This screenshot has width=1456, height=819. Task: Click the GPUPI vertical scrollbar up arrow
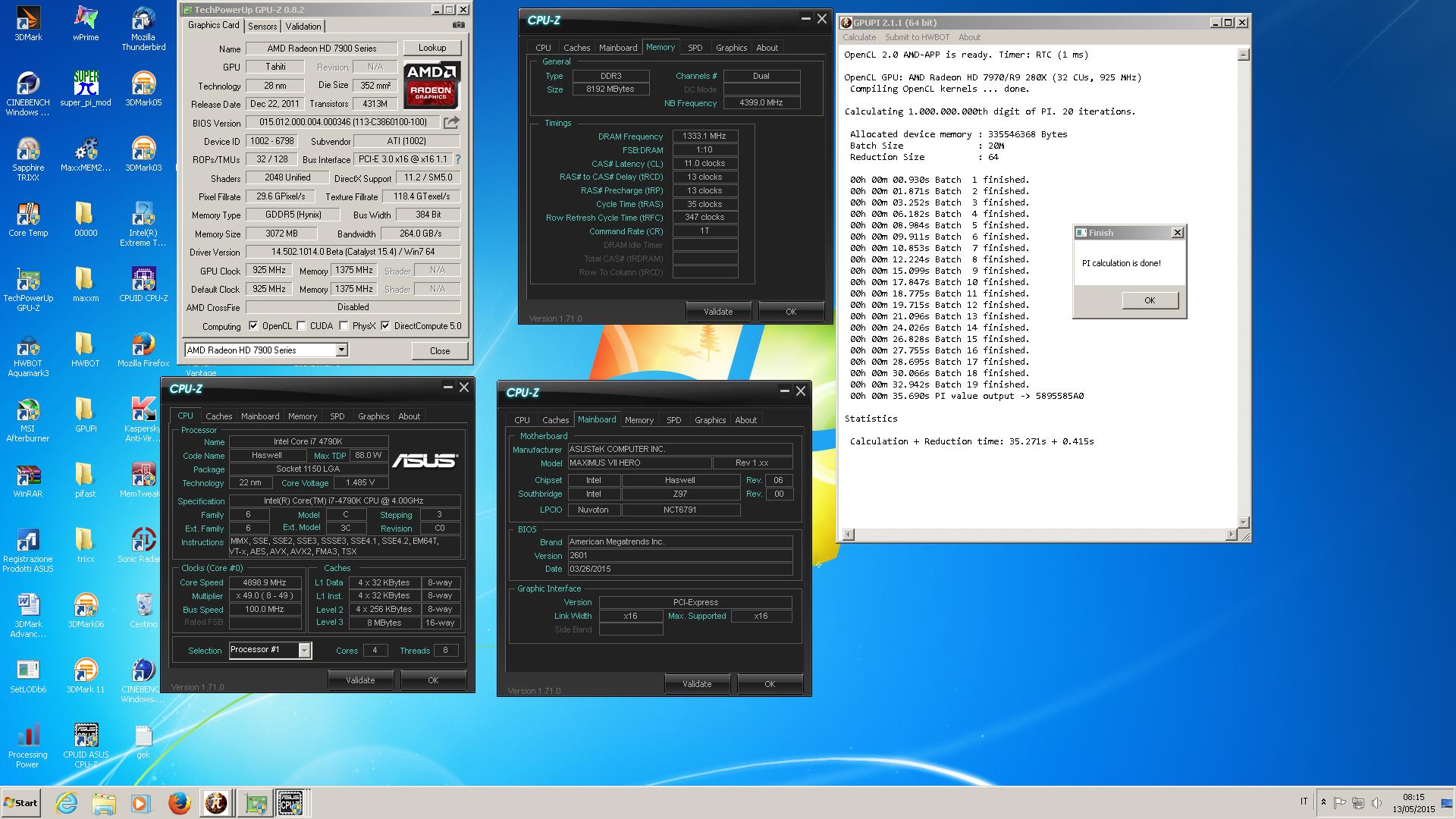pos(1243,55)
